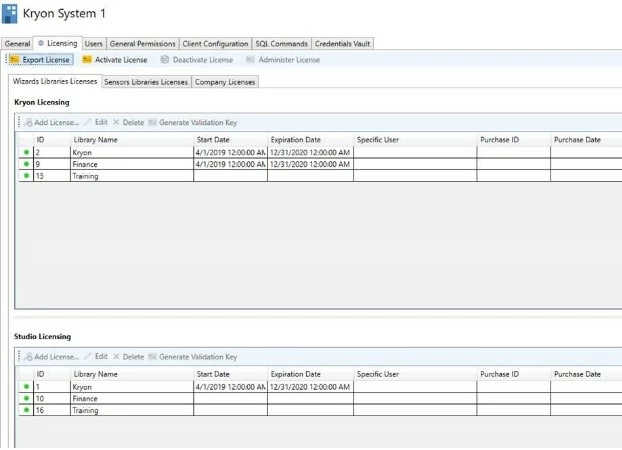Go to the SQL Commands tab
622x450 pixels.
coord(282,44)
